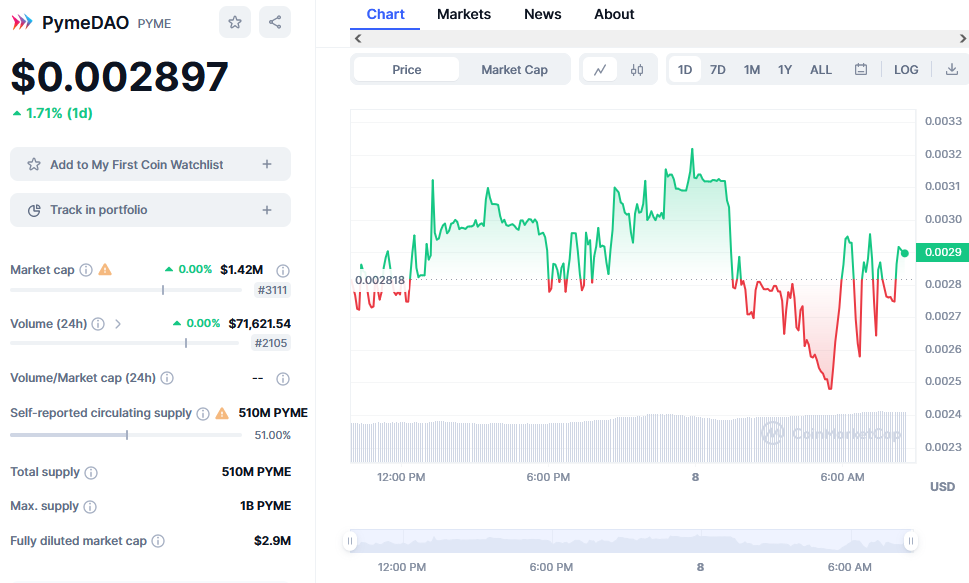Image resolution: width=969 pixels, height=583 pixels.
Task: Select 1D time range
Action: [x=685, y=70]
